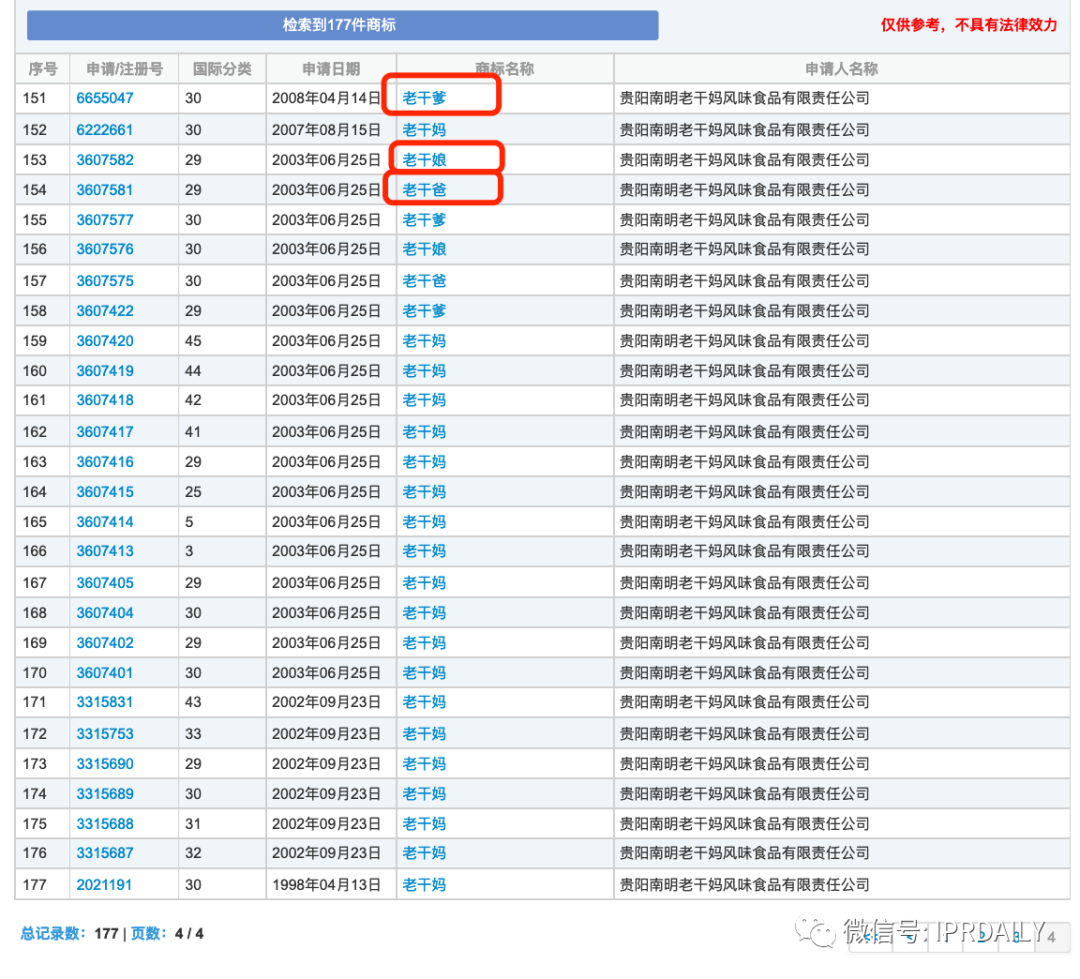The height and width of the screenshot is (979, 1080).
Task: Click the 老干妈 trademark in row 177
Action: tap(424, 885)
